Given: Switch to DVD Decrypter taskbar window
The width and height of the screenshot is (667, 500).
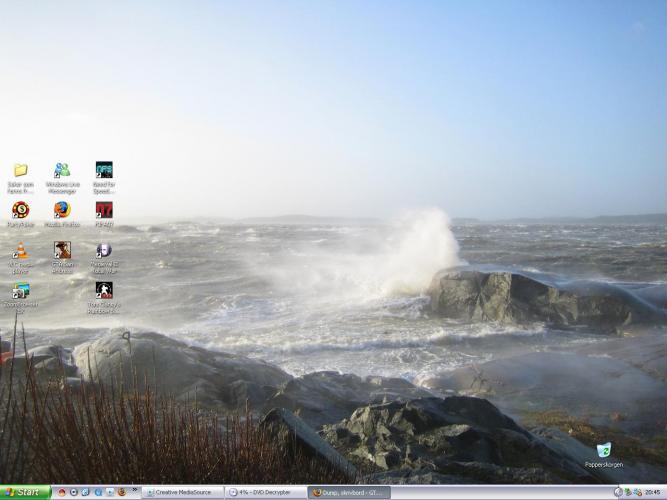Looking at the screenshot, I should click(x=266, y=492).
